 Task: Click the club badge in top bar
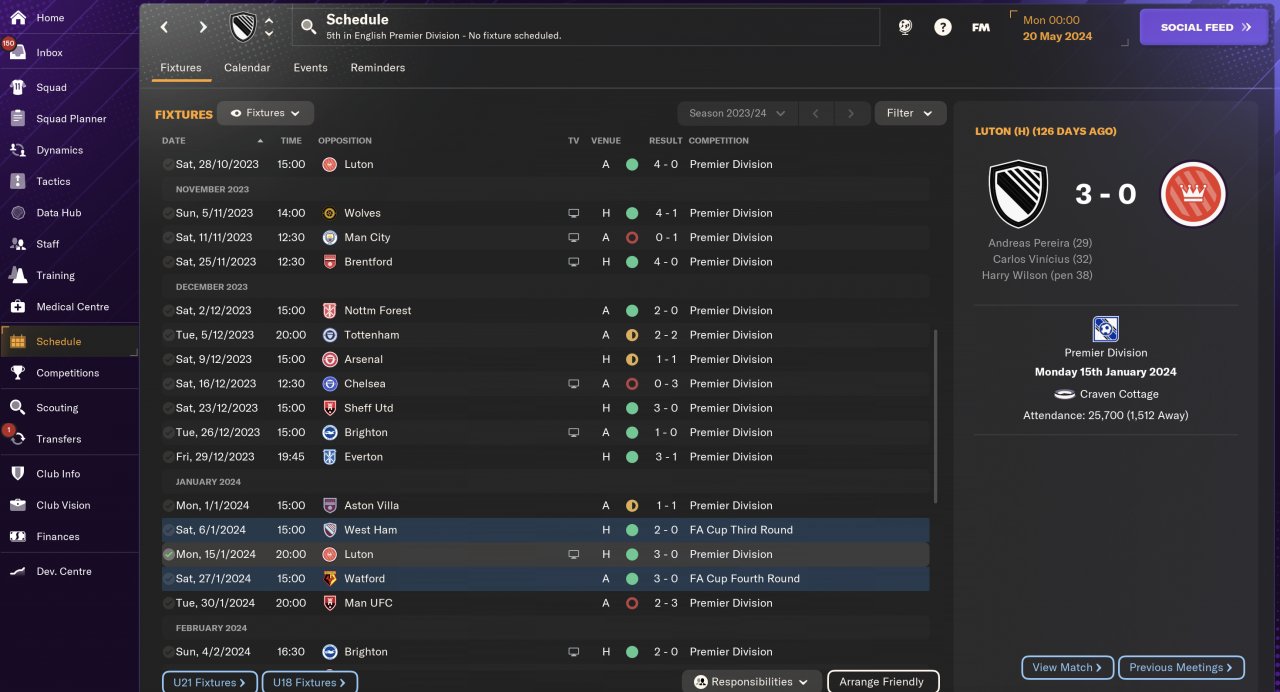coord(243,27)
